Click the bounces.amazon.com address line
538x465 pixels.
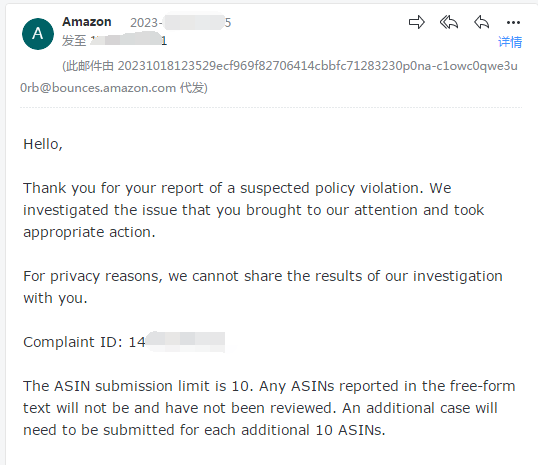98,88
